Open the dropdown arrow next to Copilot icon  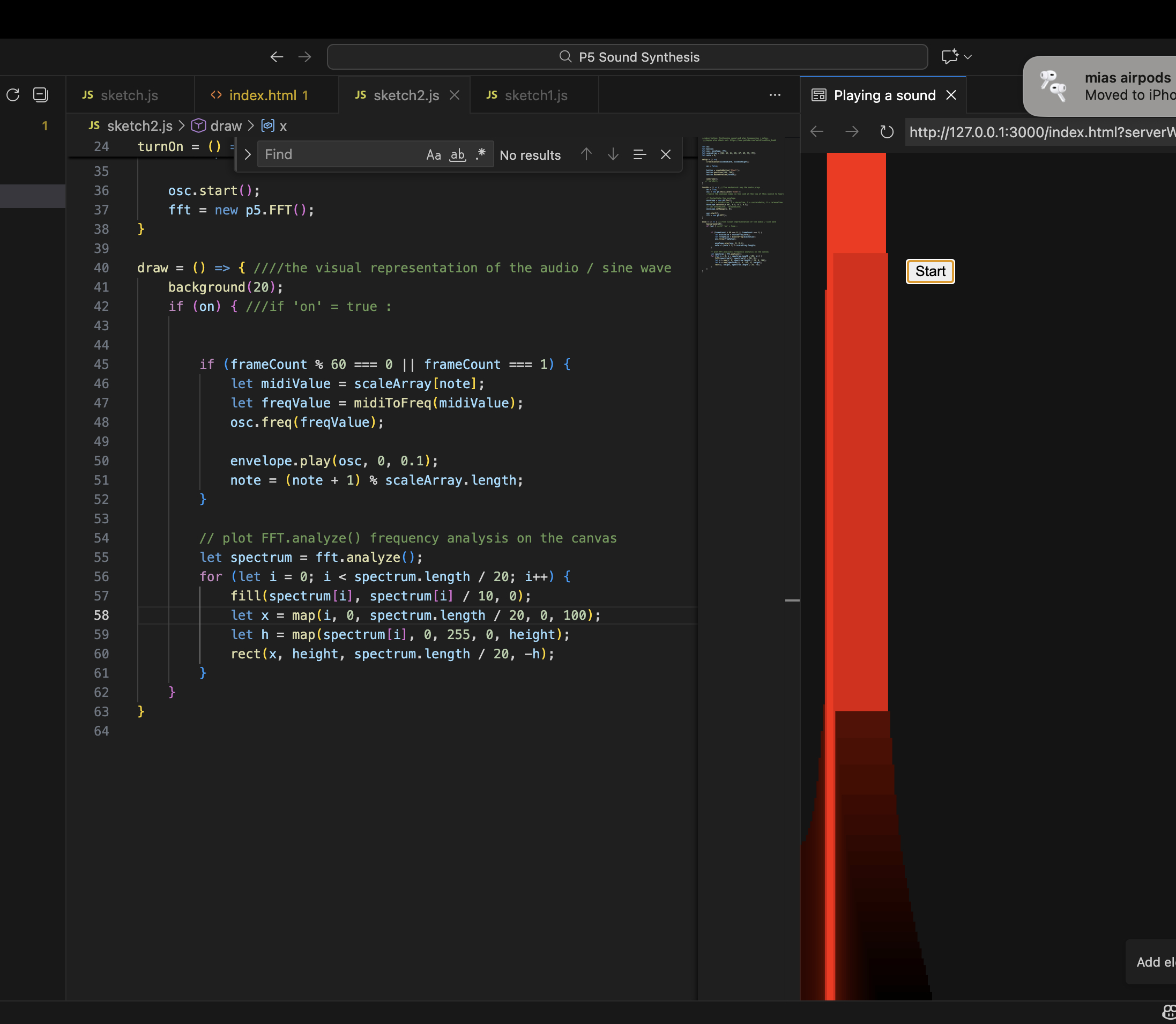click(967, 57)
